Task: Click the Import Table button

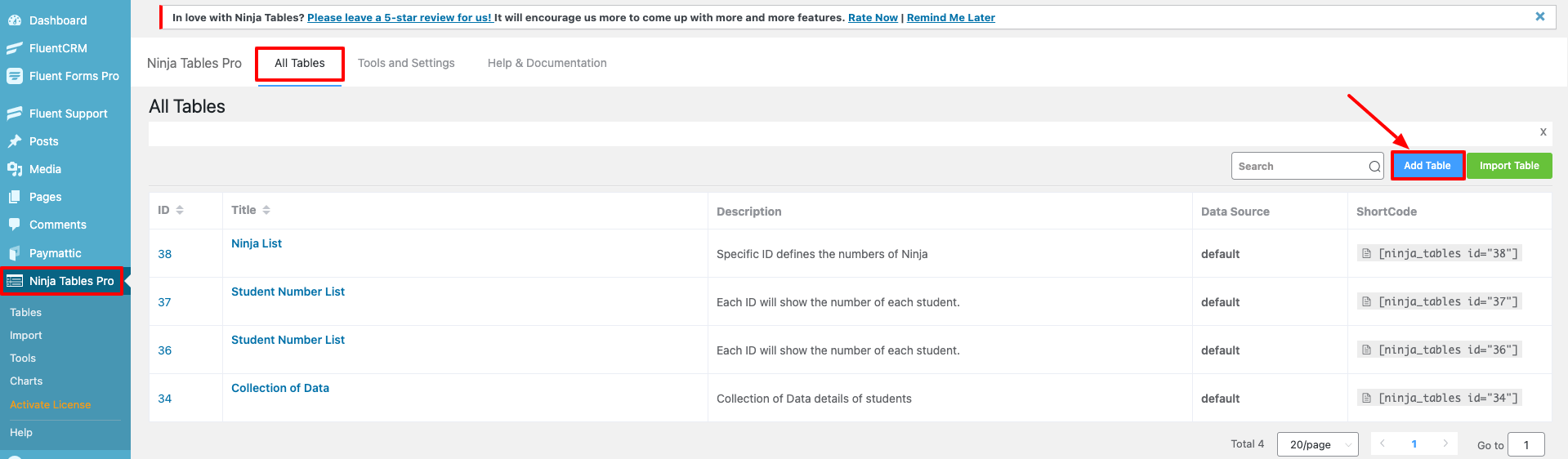Action: 1508,166
